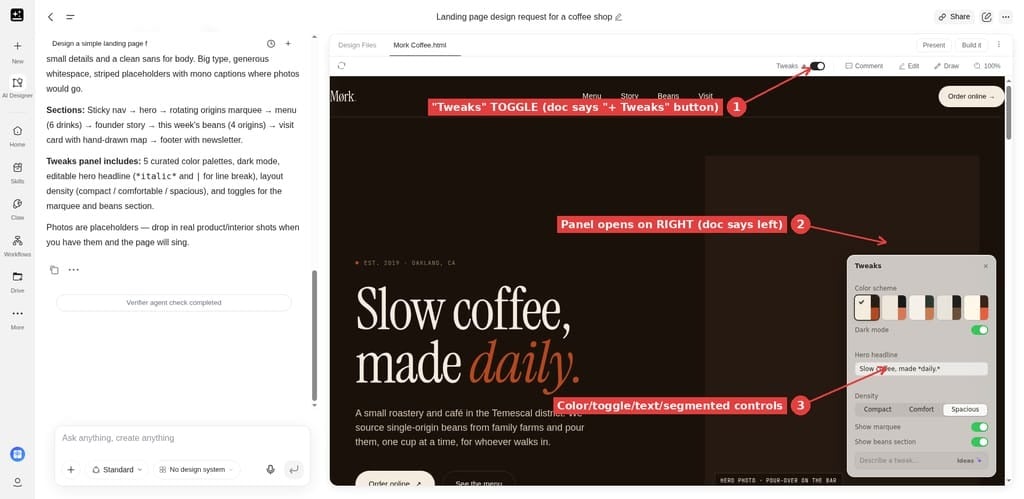
Task: Open the user profile icon at sidebar bottom
Action: coord(18,482)
